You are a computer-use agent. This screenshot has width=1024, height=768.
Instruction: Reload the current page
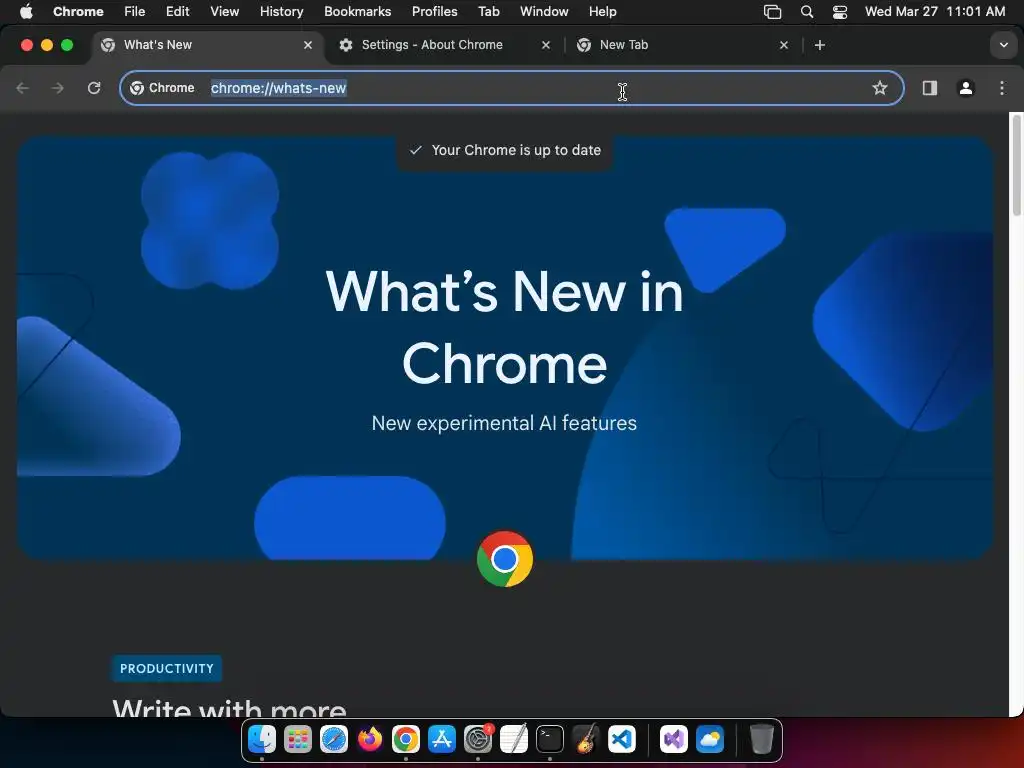pyautogui.click(x=94, y=88)
